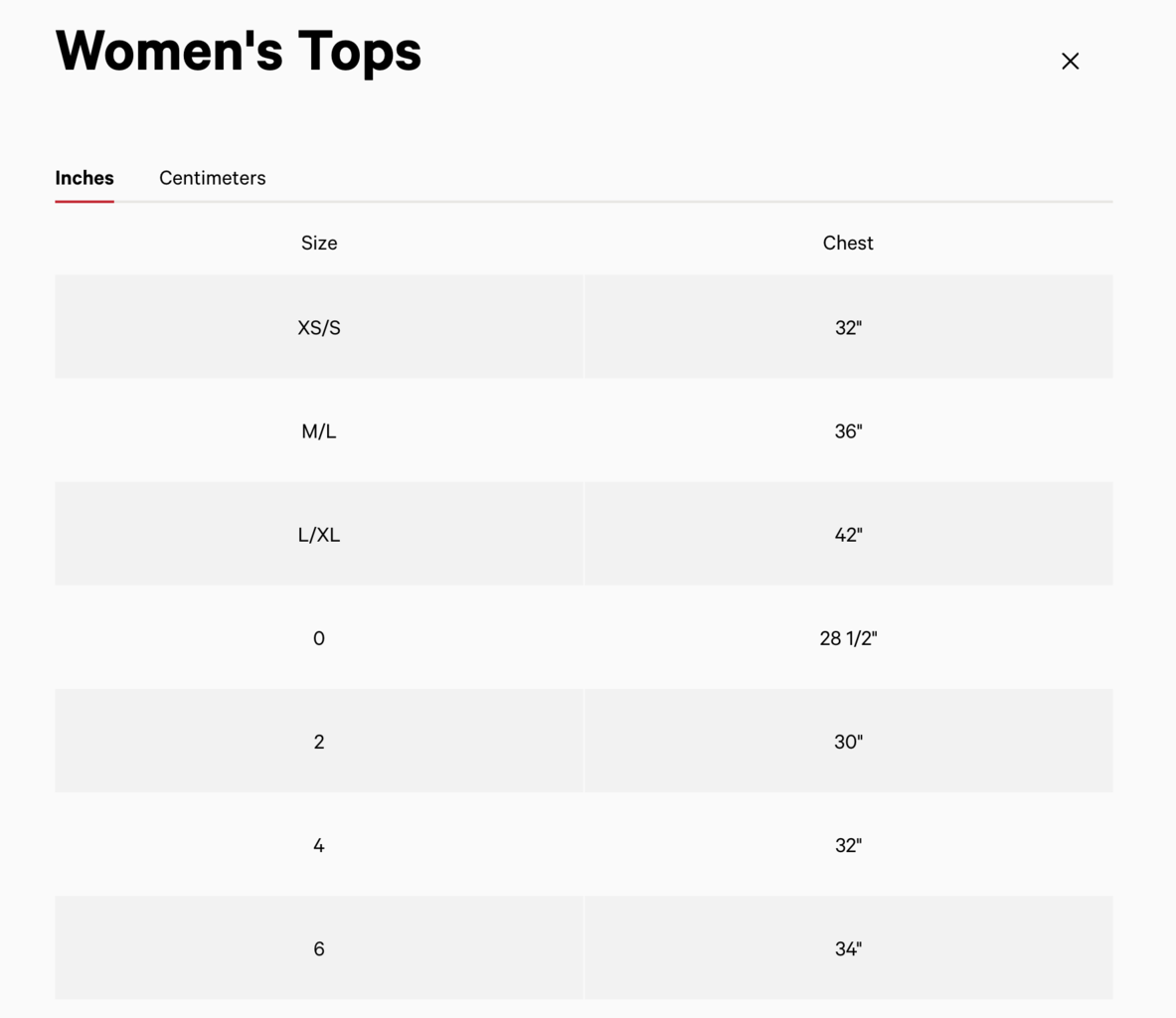This screenshot has height=1018, width=1176.
Task: Click the 36" chest value for M/L
Action: [847, 430]
